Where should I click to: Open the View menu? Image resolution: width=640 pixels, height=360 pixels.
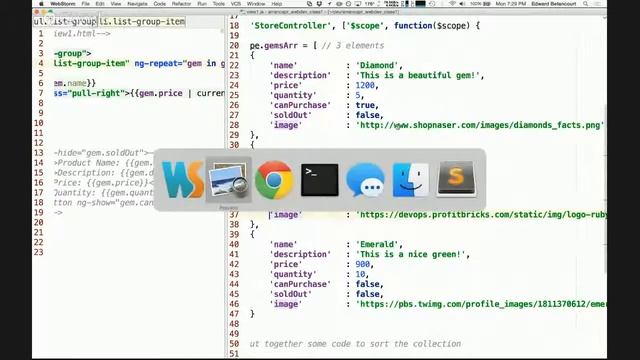pyautogui.click(x=116, y=4)
